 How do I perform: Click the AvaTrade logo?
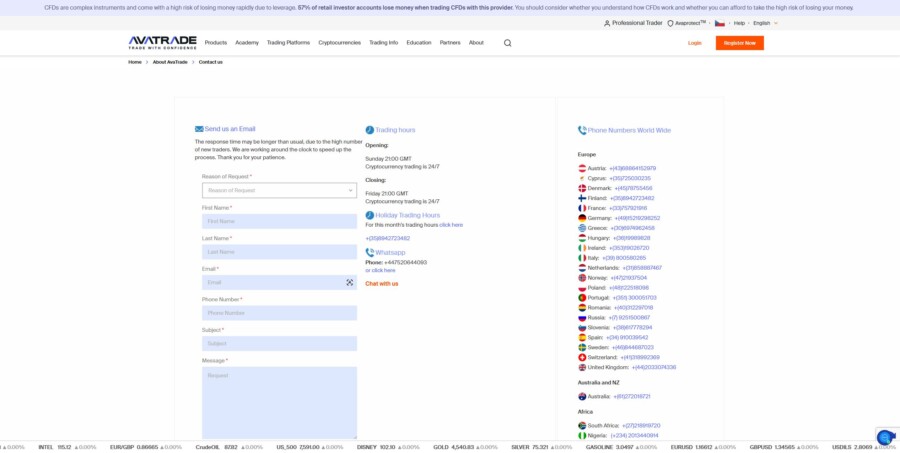(x=162, y=42)
